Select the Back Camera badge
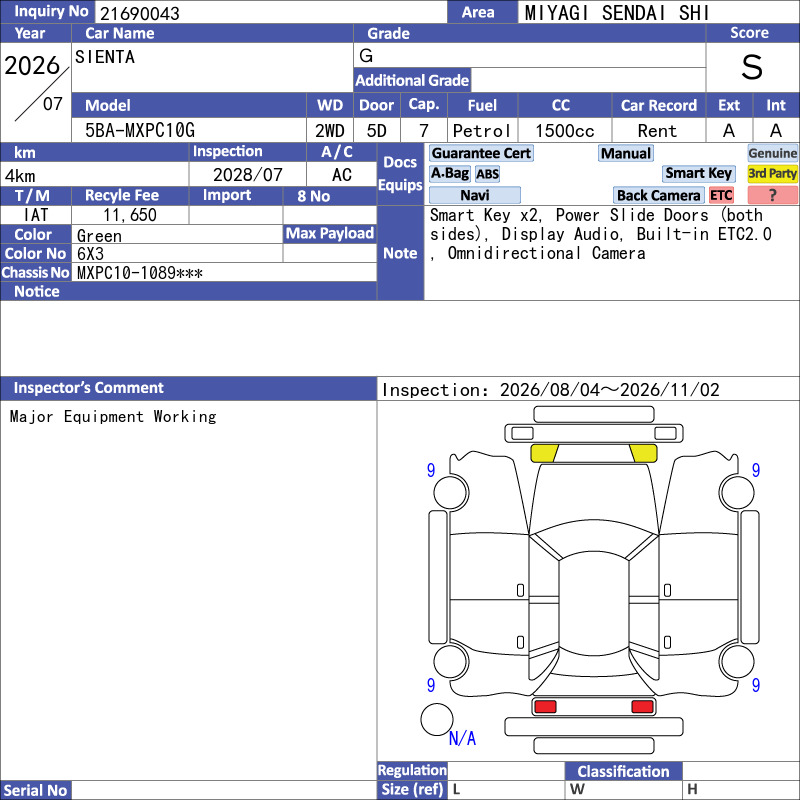Screen dimensions: 800x800 tap(658, 195)
